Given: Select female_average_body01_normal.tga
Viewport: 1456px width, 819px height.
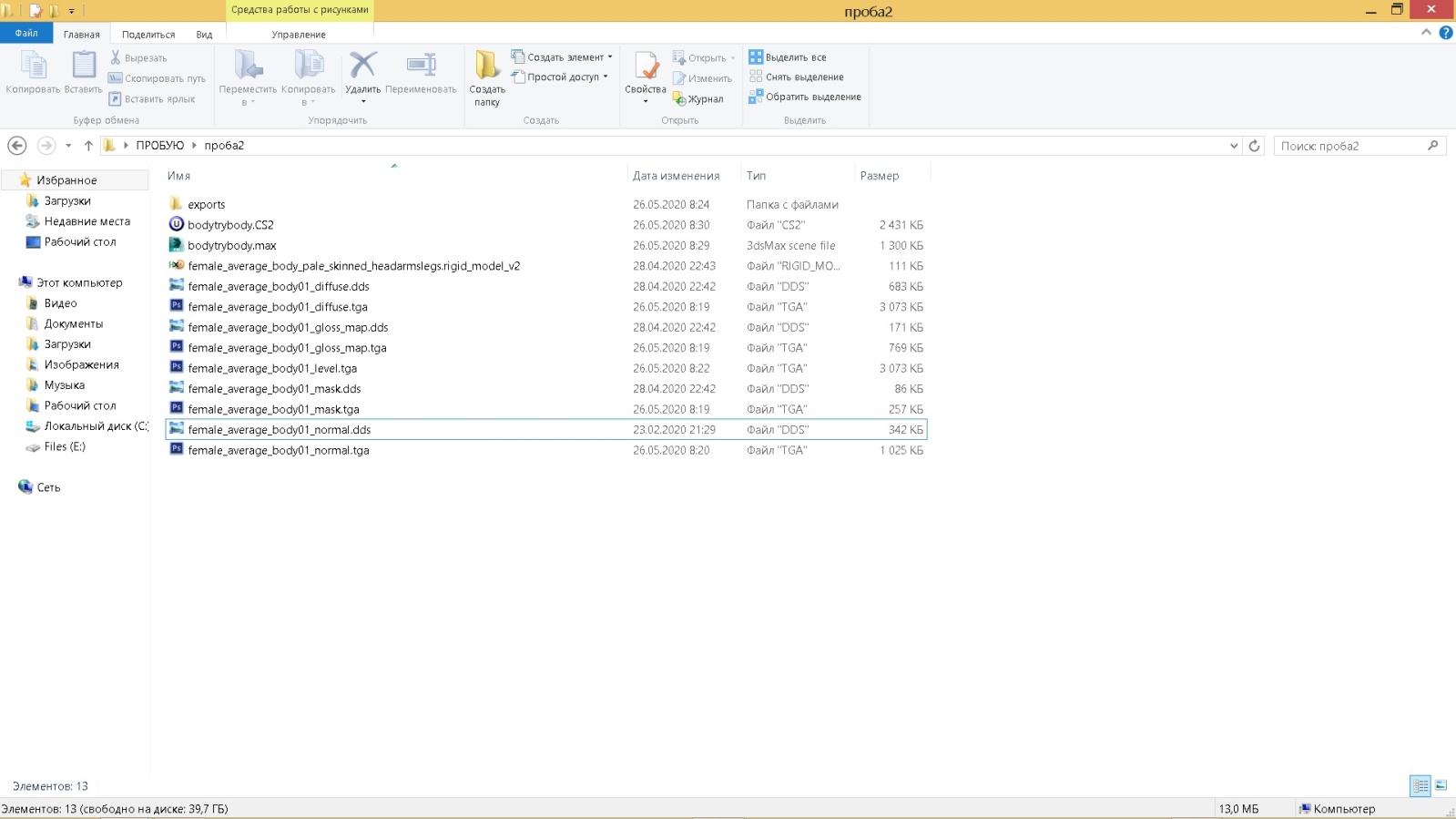Looking at the screenshot, I should click(546, 450).
